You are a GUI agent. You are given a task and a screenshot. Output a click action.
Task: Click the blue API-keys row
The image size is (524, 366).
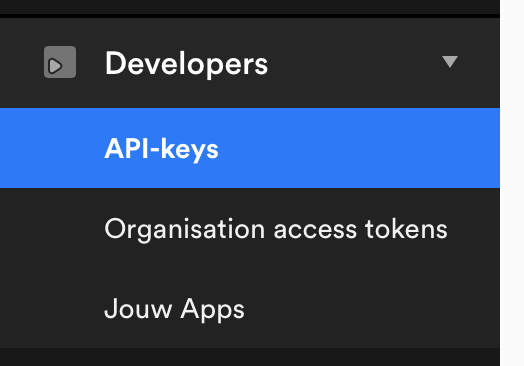250,148
